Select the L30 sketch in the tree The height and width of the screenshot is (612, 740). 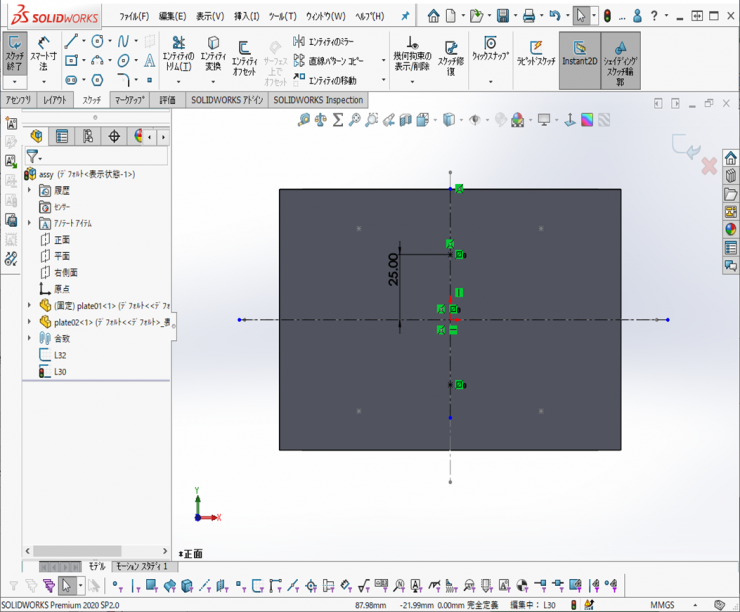pos(60,372)
